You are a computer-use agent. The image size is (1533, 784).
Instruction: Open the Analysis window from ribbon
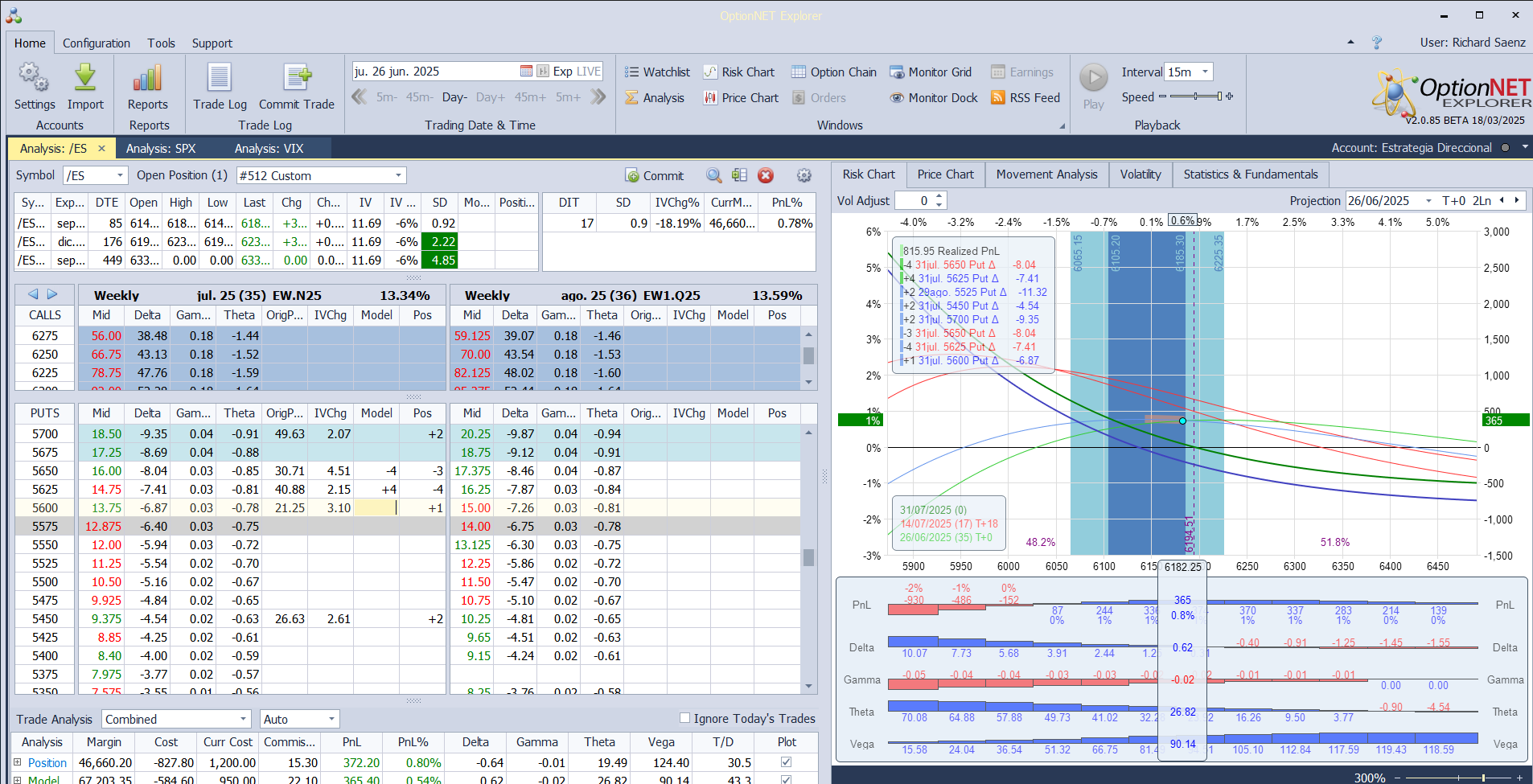pos(655,97)
